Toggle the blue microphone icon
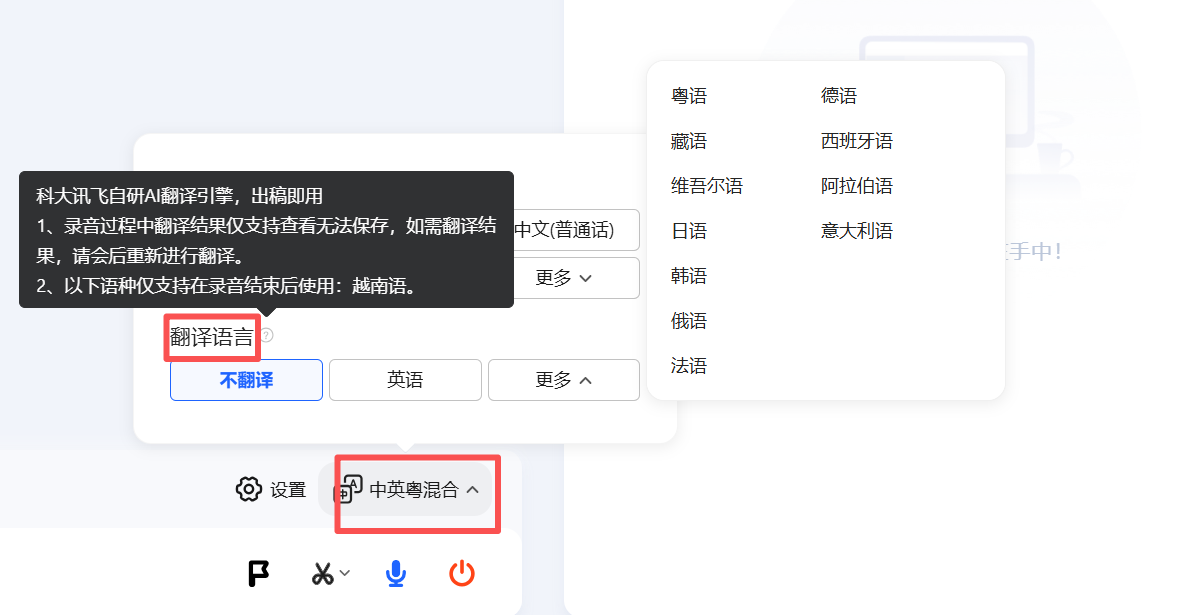 coord(396,573)
